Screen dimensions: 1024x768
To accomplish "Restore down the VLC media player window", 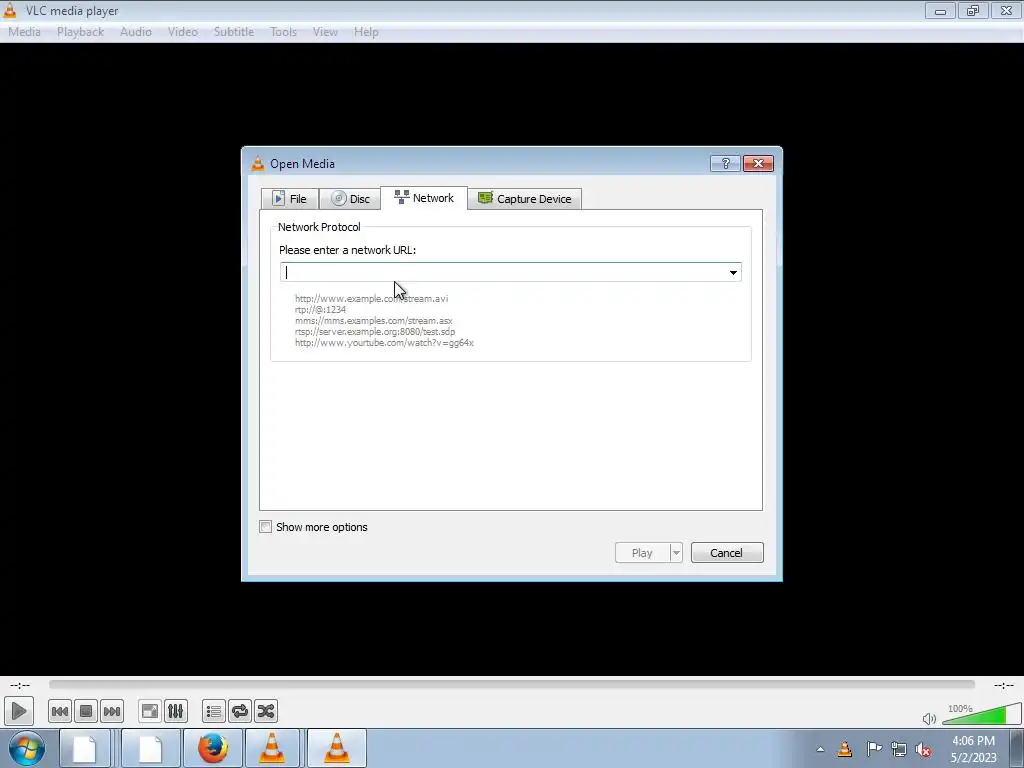I will (x=972, y=10).
